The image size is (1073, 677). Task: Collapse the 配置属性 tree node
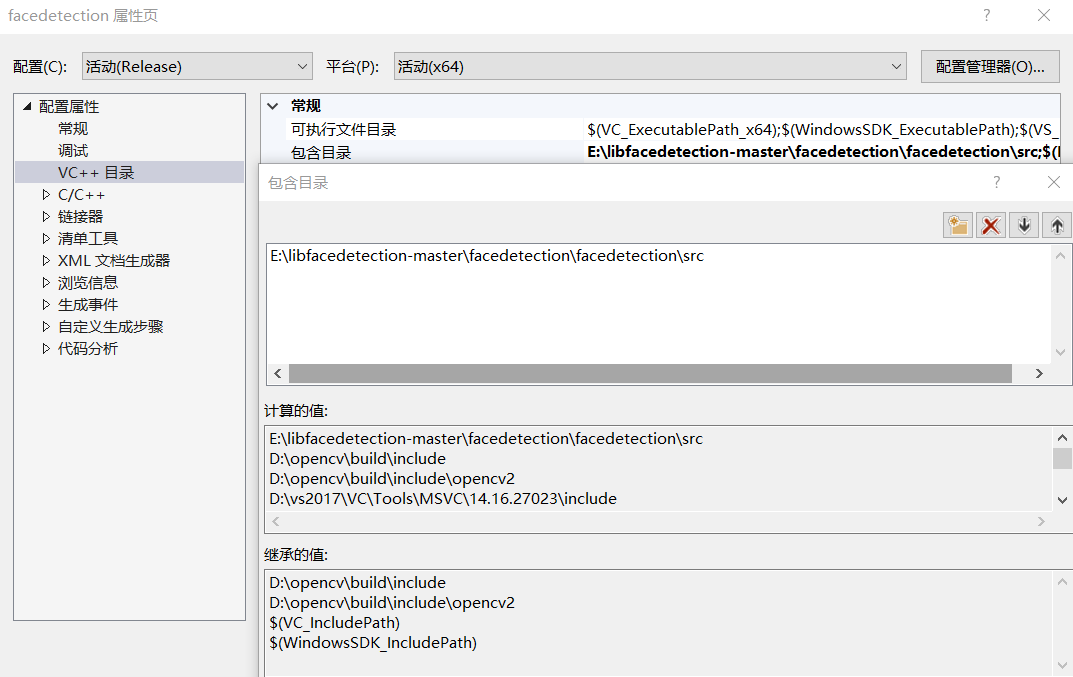point(27,106)
